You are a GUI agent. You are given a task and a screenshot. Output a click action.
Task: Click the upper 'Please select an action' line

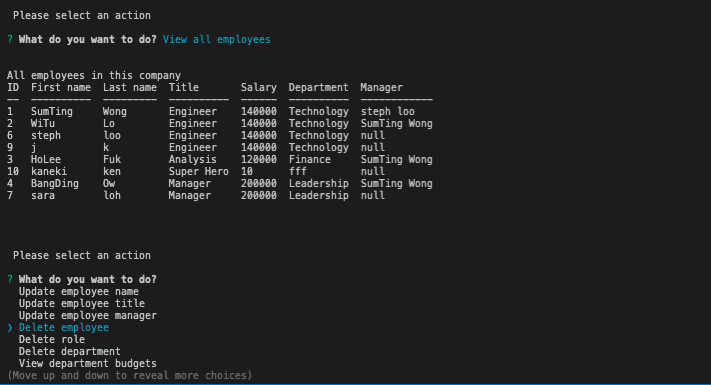[x=82, y=15]
